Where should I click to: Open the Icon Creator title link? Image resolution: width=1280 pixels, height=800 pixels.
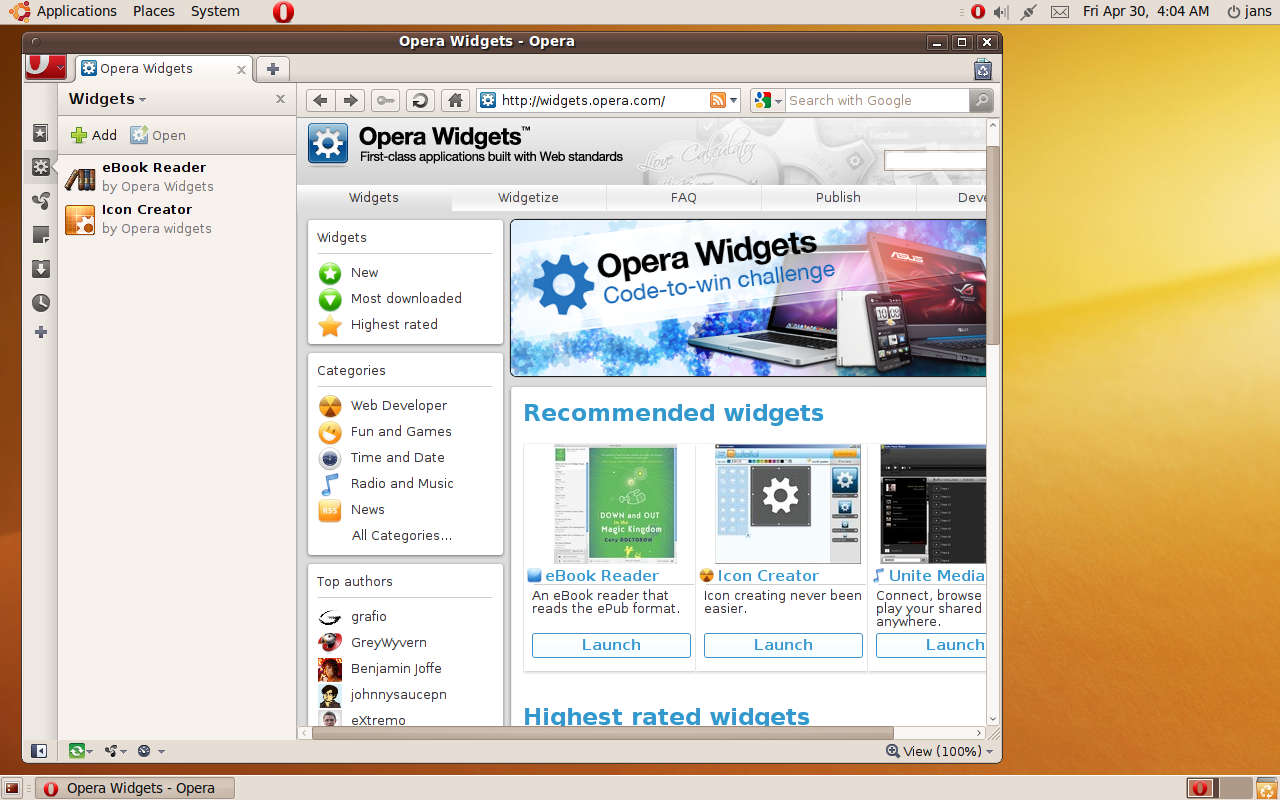[768, 576]
